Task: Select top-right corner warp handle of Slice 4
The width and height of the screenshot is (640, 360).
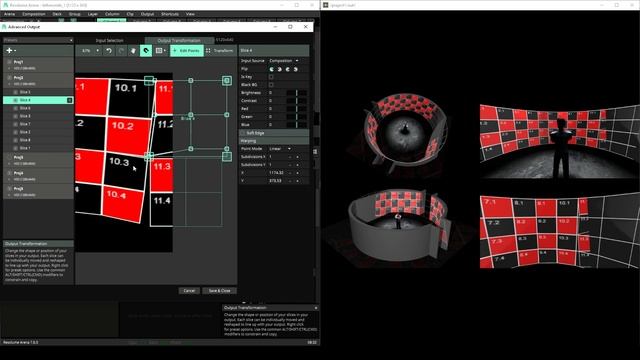Action: (227, 81)
